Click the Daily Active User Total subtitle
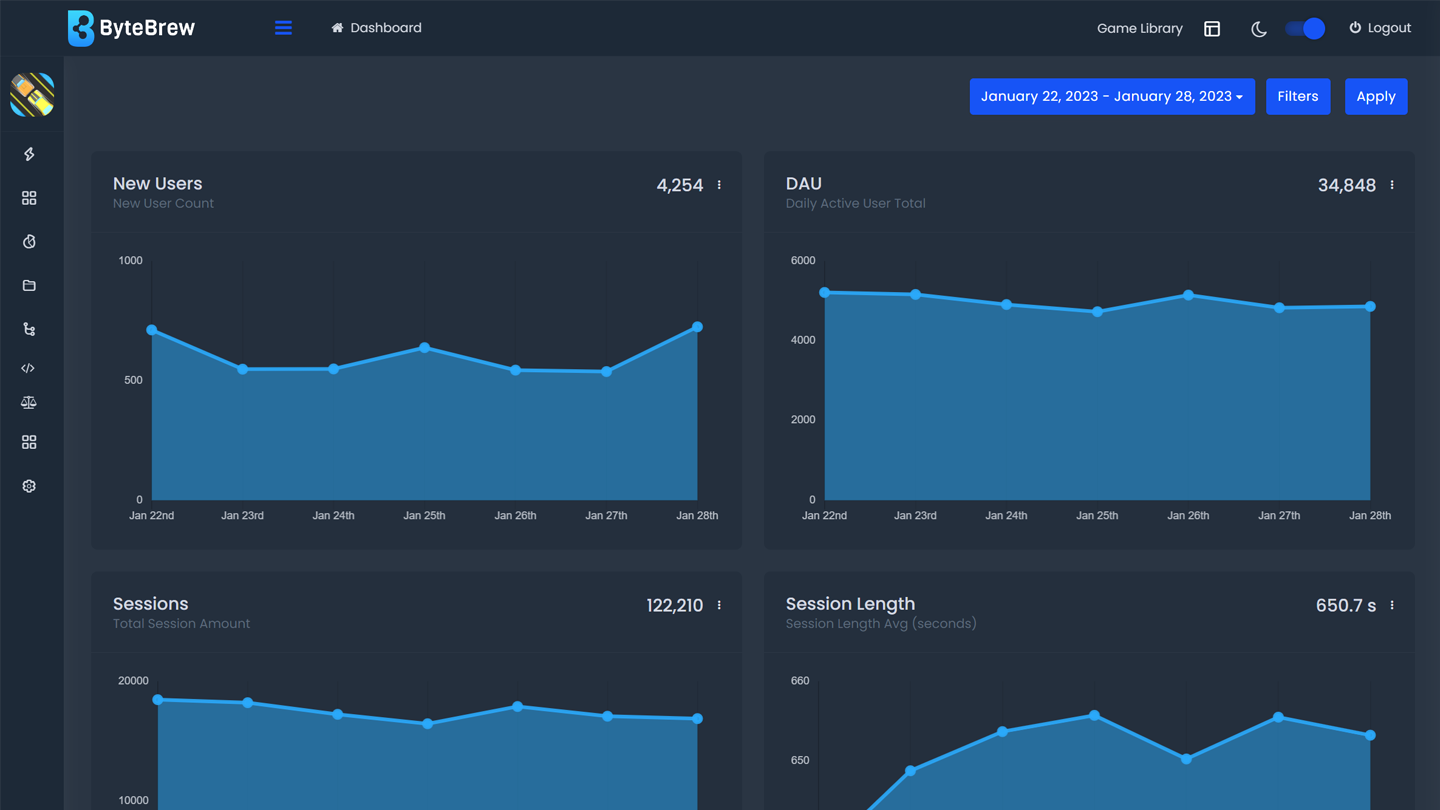Viewport: 1440px width, 810px height. point(856,204)
